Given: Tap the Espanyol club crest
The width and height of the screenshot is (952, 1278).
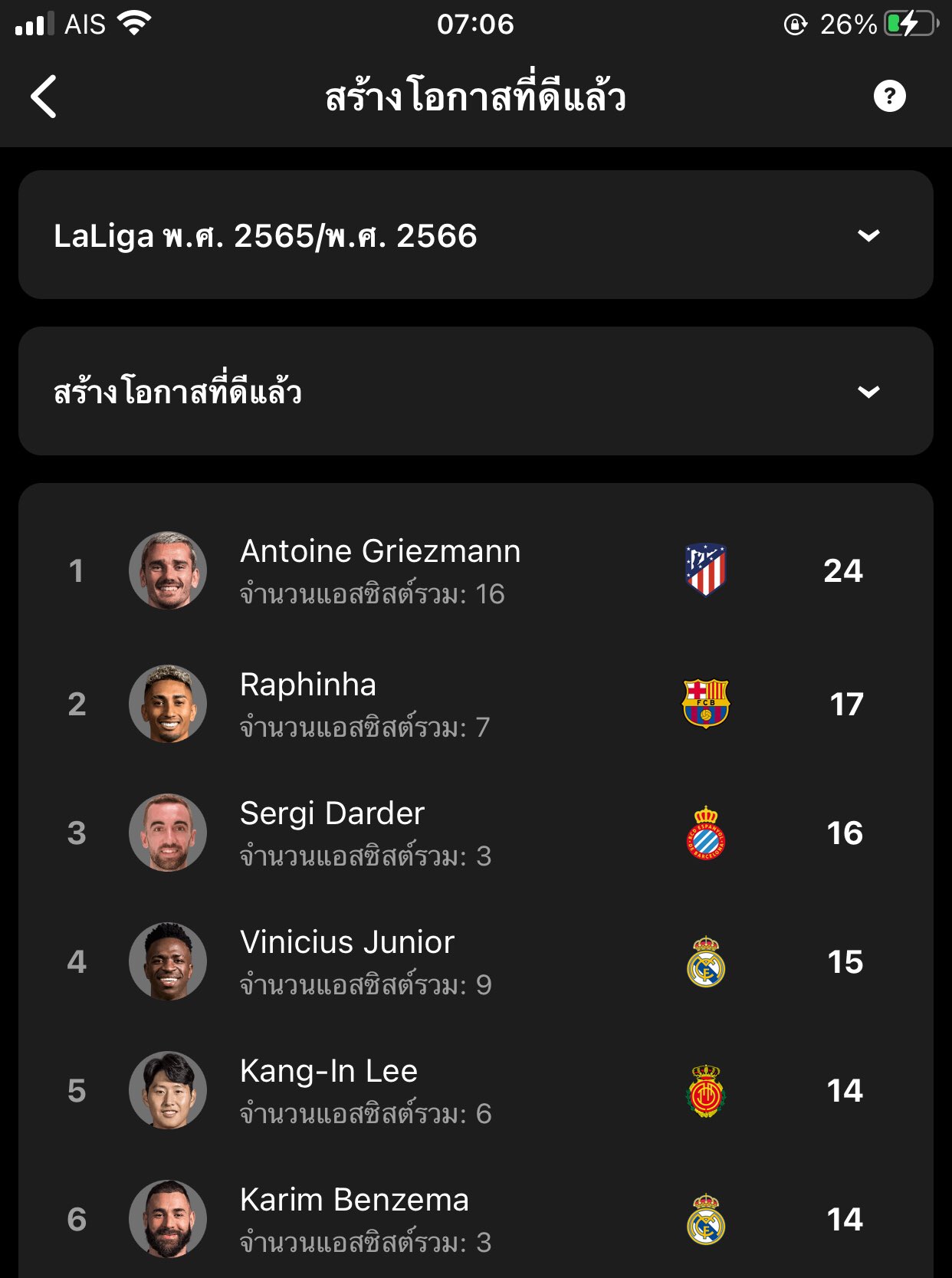Looking at the screenshot, I should 705,833.
